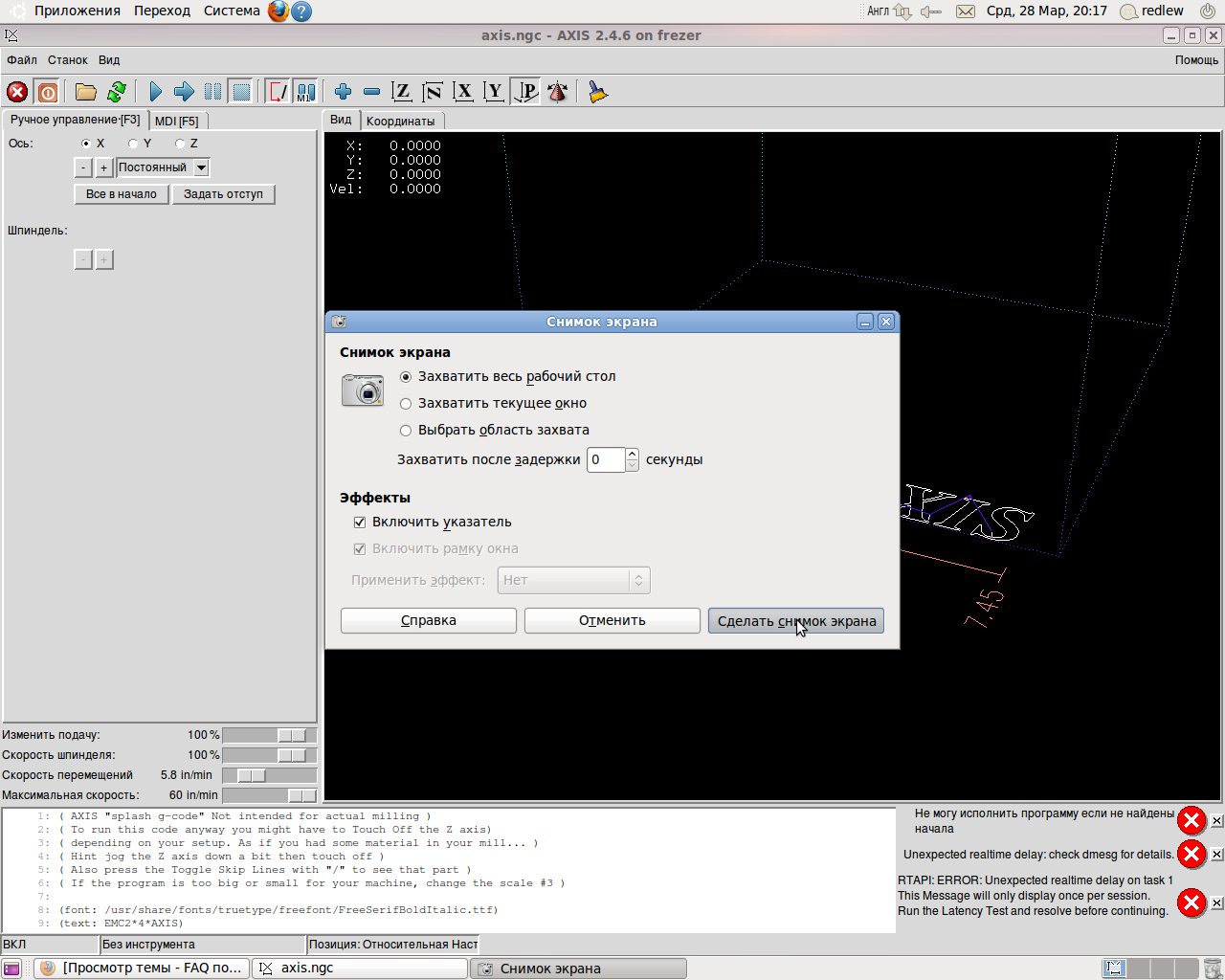Open the Файл menu

[x=22, y=60]
